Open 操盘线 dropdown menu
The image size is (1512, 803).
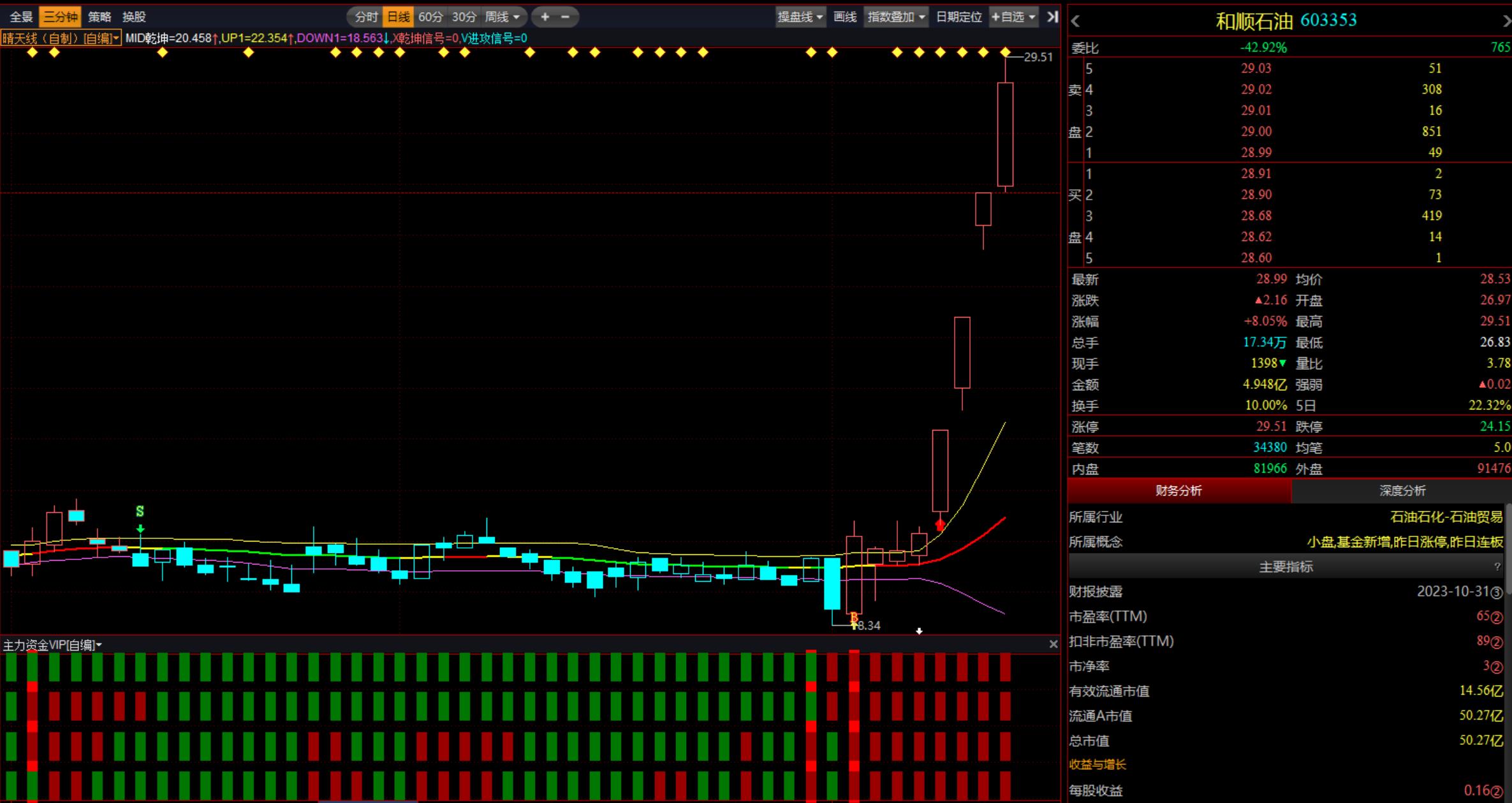800,17
